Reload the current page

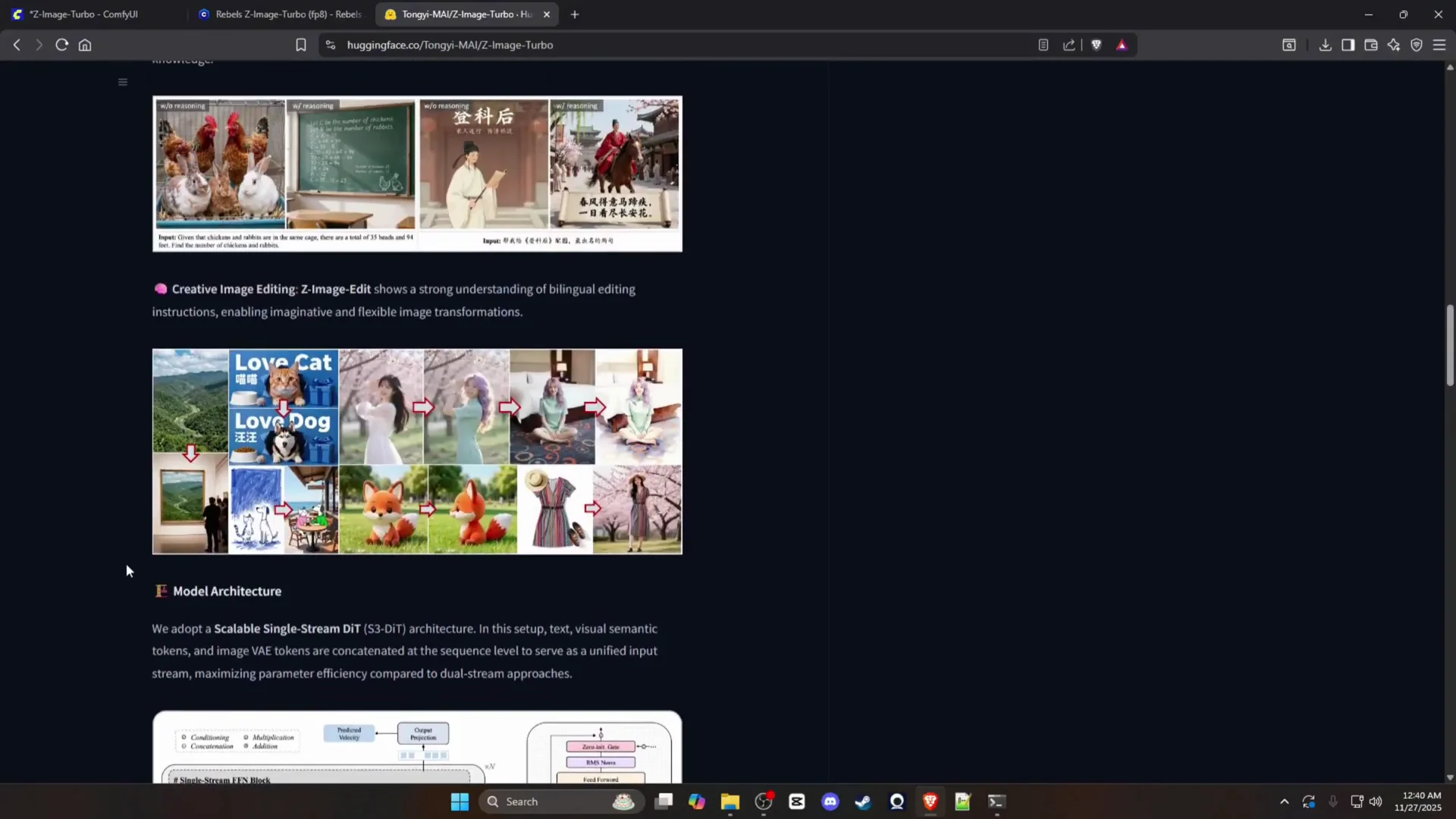61,45
